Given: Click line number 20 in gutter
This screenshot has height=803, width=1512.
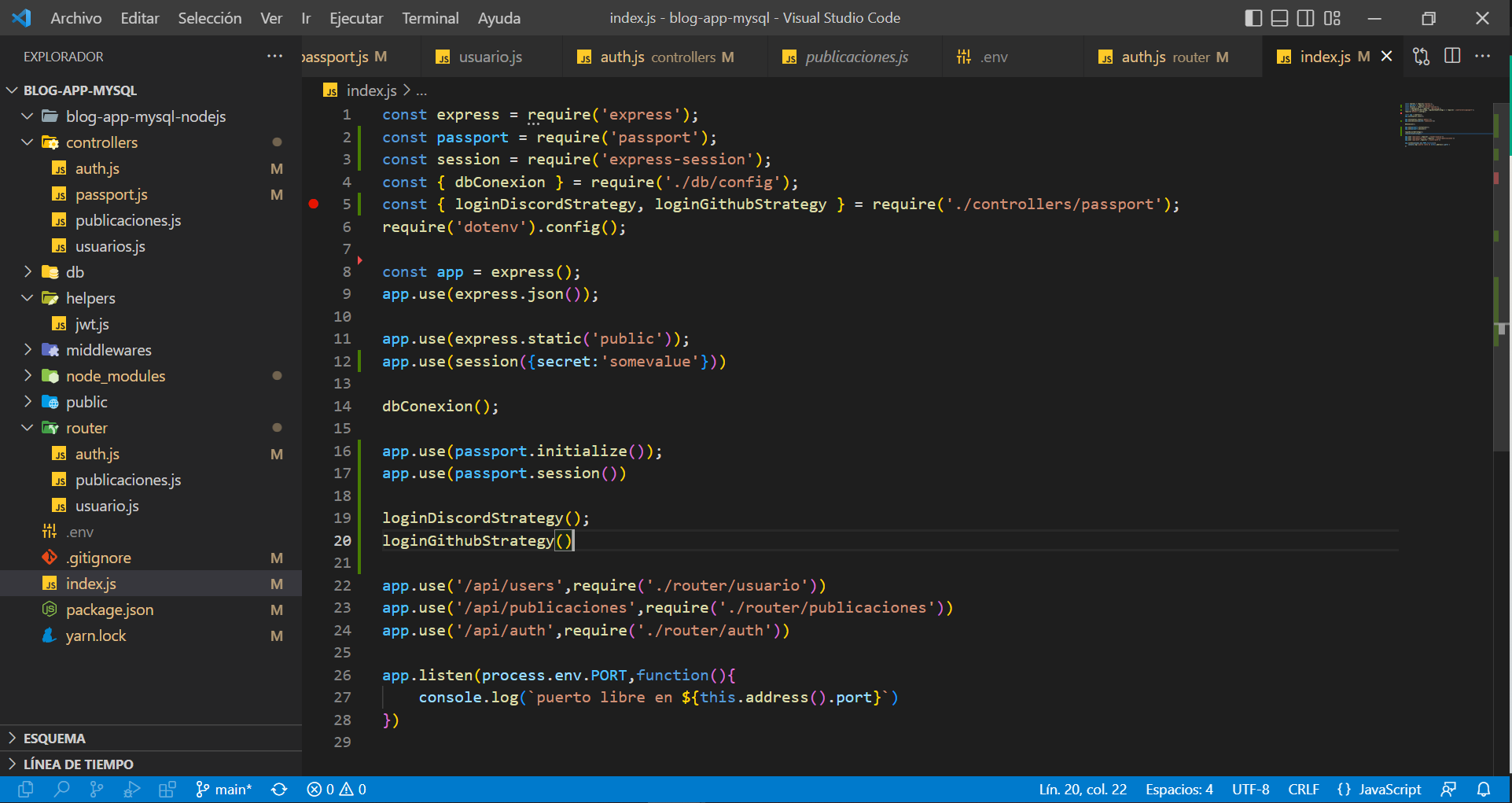Looking at the screenshot, I should click(342, 540).
